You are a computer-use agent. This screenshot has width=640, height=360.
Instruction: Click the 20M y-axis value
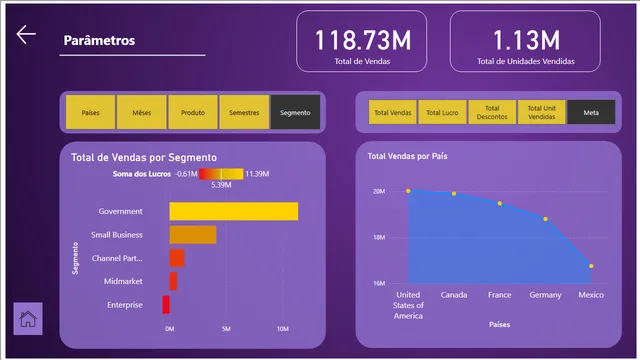[379, 191]
